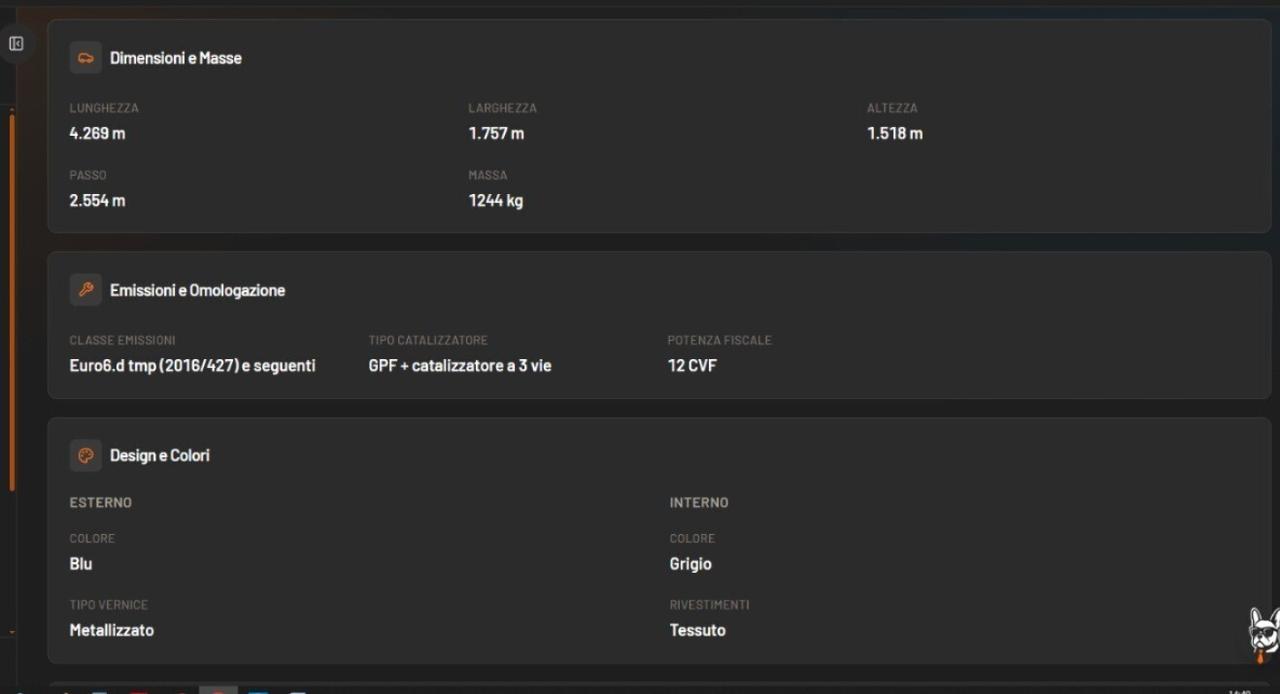Click the Blu exterior colour value
The image size is (1280, 694).
coord(81,564)
